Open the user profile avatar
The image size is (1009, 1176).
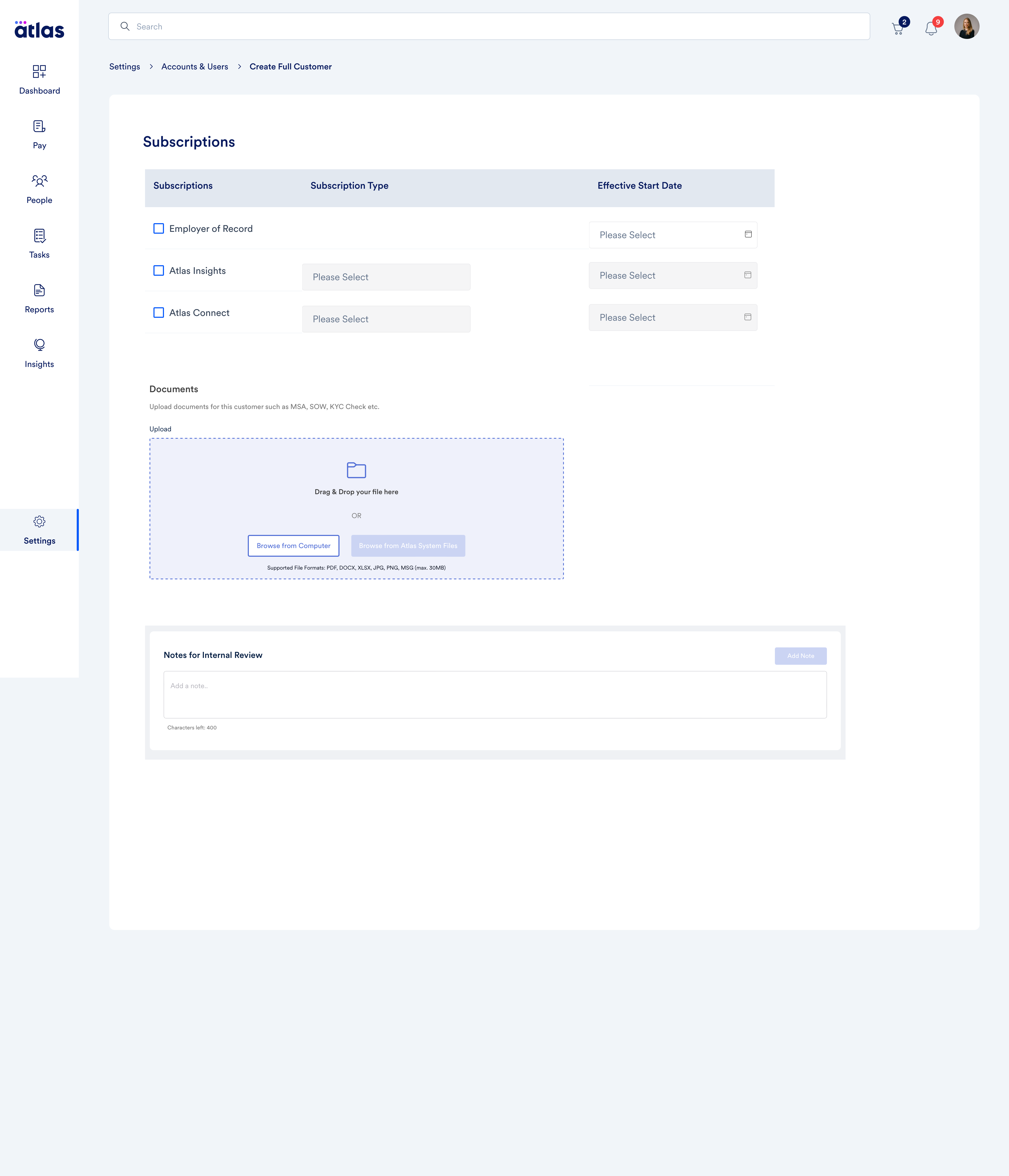966,26
